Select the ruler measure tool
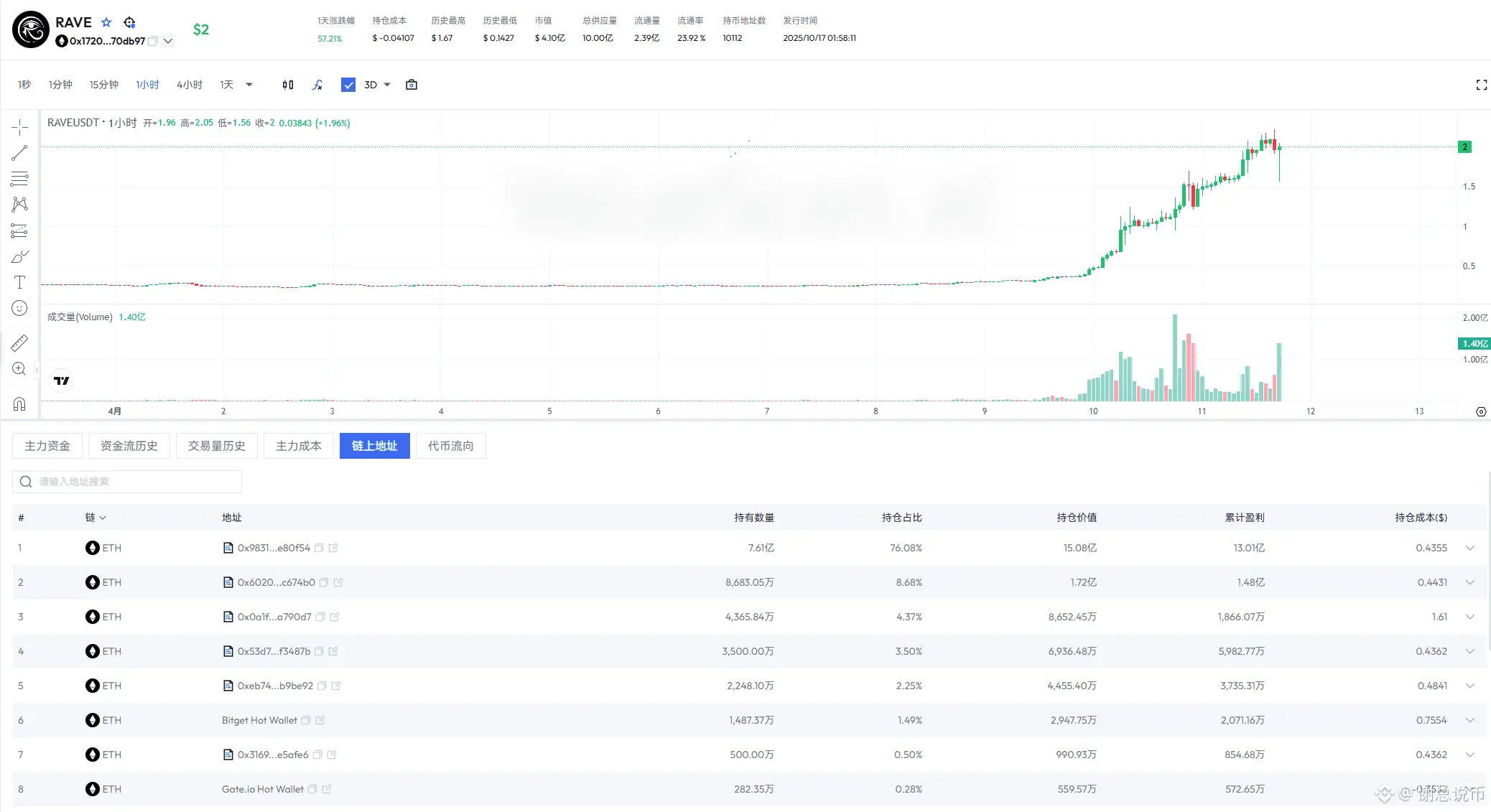Viewport: 1491px width, 812px height. pyautogui.click(x=19, y=343)
